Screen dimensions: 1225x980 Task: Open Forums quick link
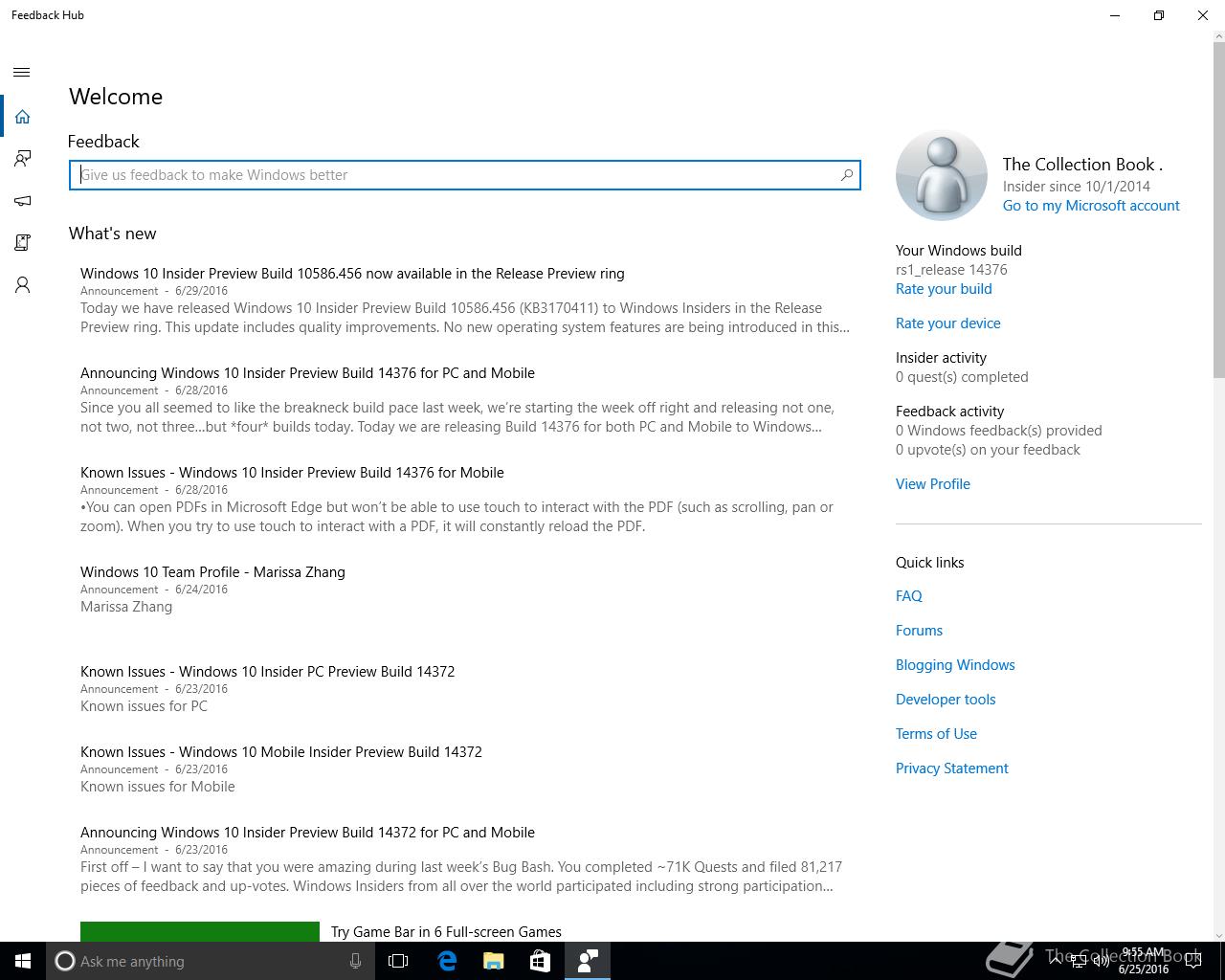[x=919, y=631]
